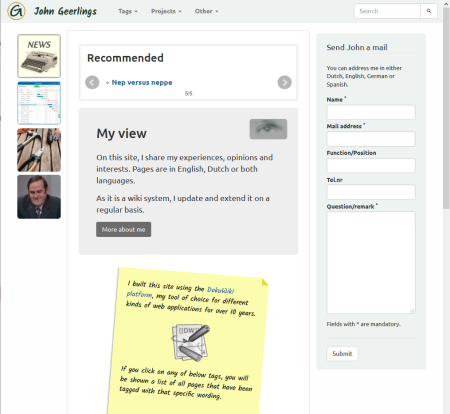This screenshot has height=414, width=450.
Task: Open the laughing man thumbnail
Action: pyautogui.click(x=39, y=197)
